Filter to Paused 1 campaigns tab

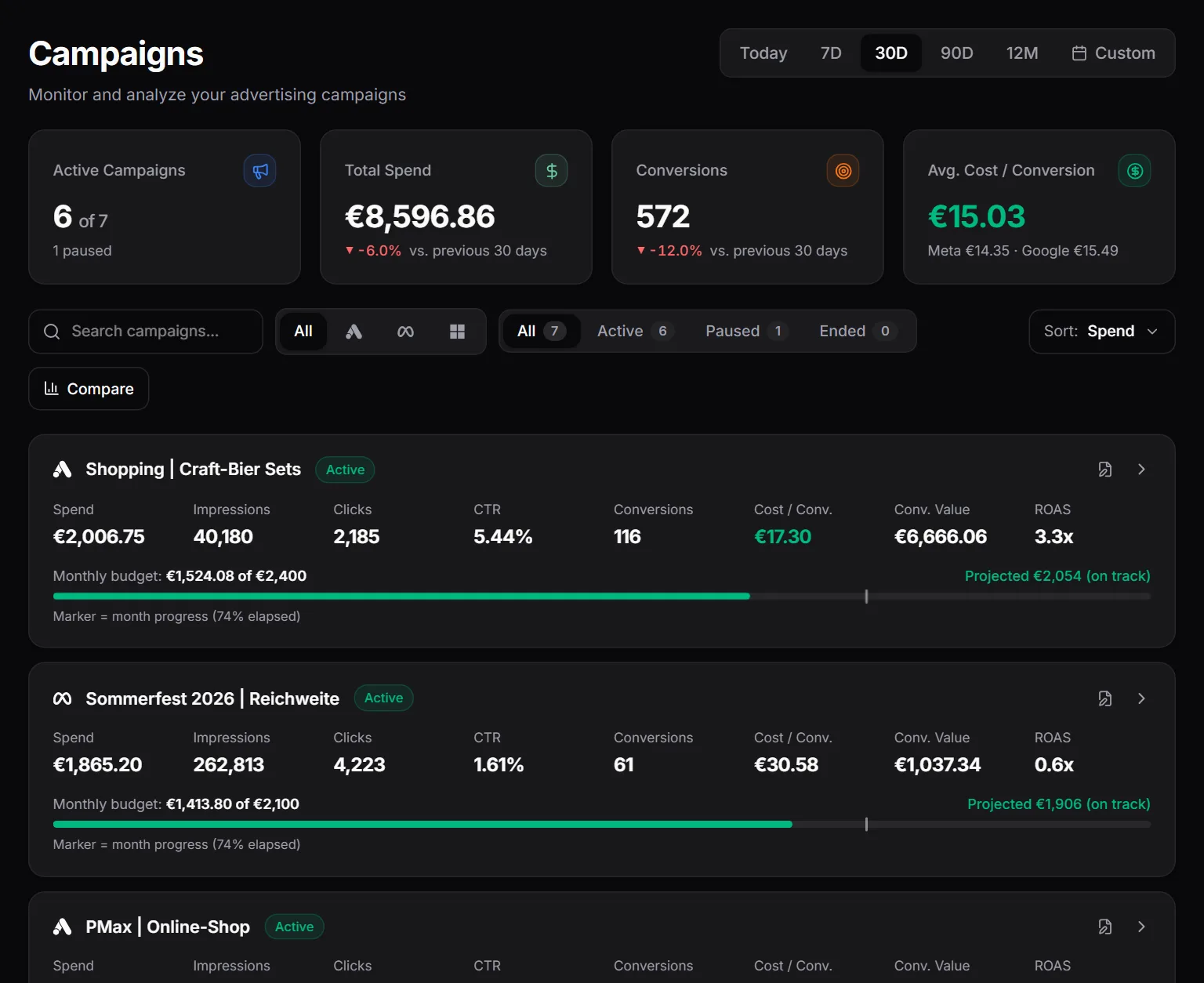click(x=745, y=332)
